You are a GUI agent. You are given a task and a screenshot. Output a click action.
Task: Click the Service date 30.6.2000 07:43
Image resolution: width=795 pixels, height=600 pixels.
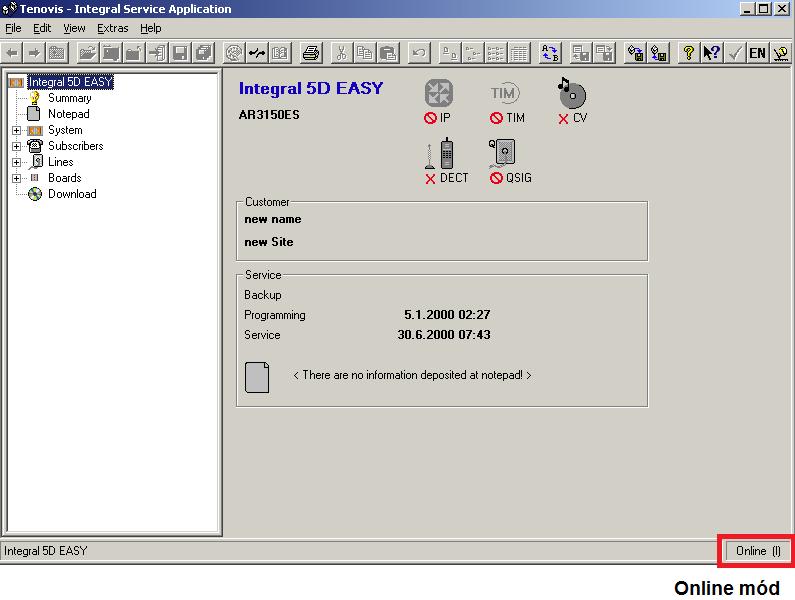click(x=444, y=335)
